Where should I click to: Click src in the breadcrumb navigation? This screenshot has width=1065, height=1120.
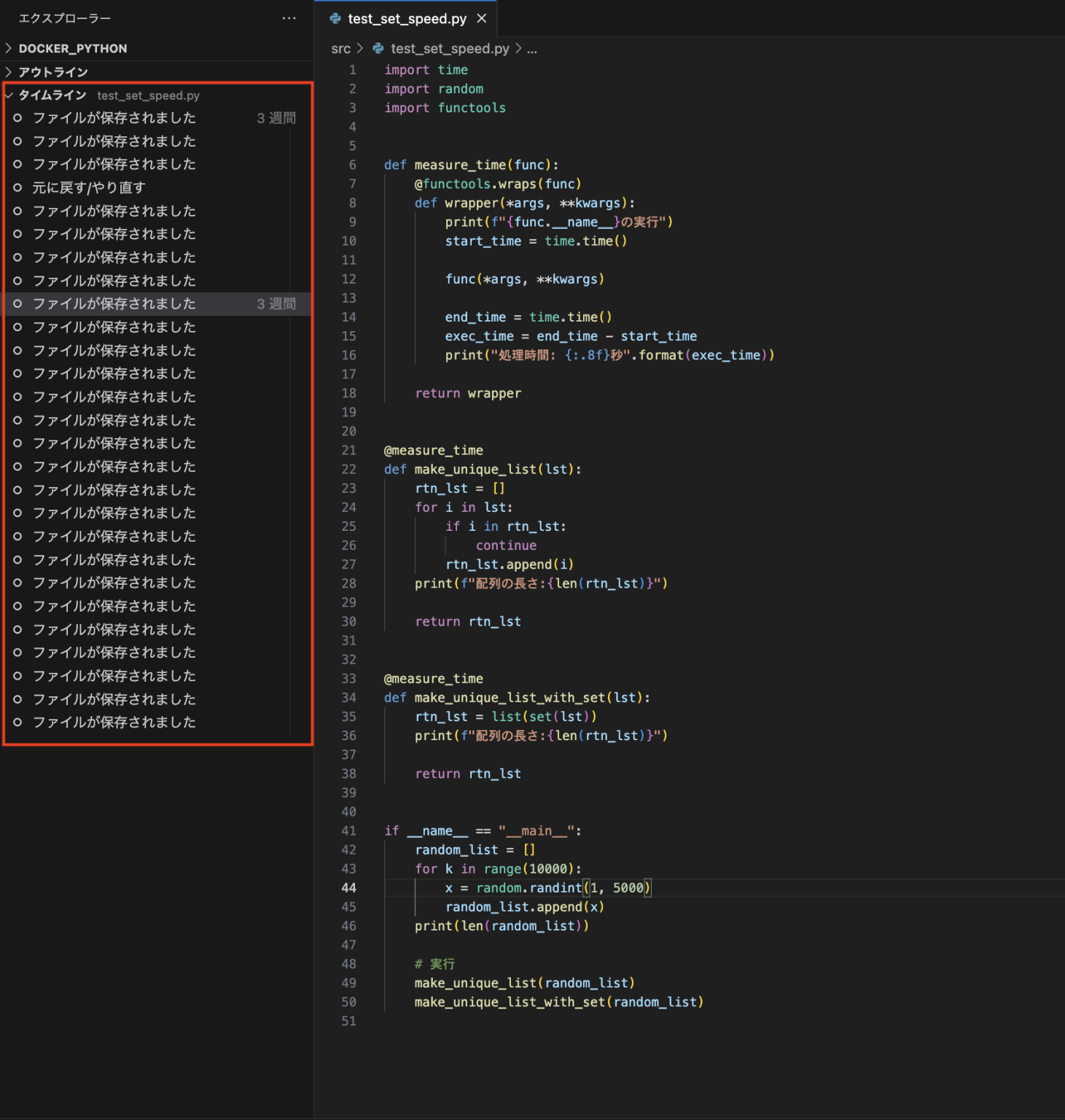tap(340, 49)
